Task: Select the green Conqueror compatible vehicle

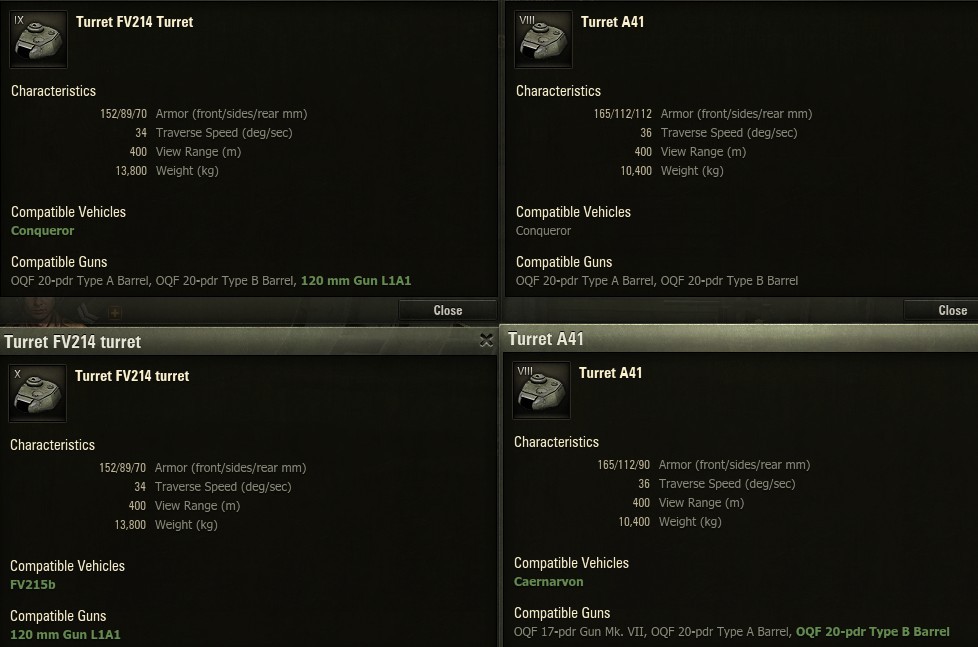Action: pos(43,231)
